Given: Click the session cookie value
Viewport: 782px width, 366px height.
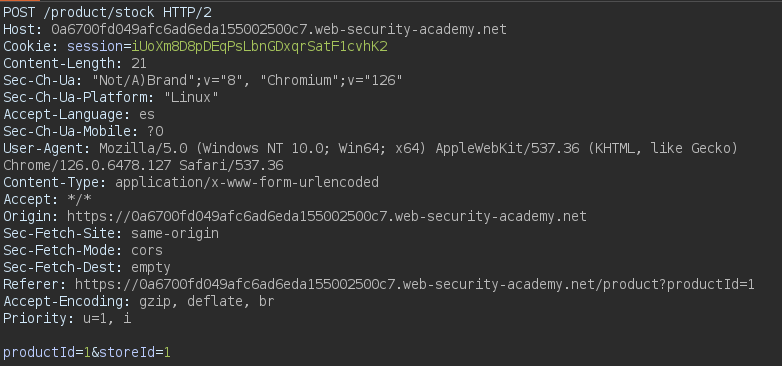Looking at the screenshot, I should (259, 46).
